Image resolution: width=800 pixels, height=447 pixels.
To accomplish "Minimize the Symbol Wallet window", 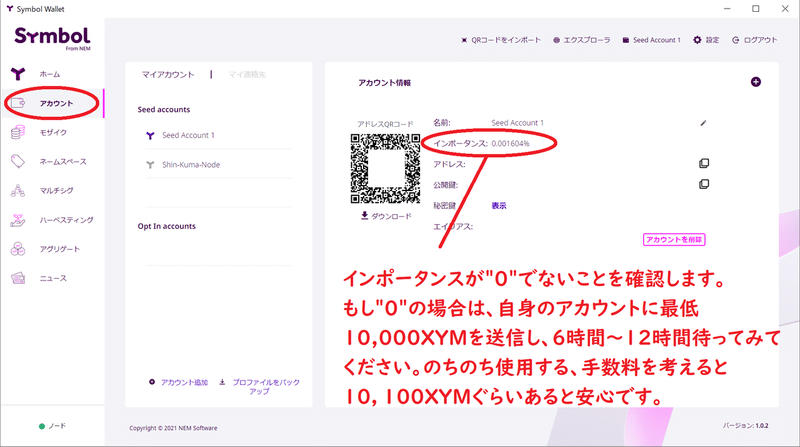I will pyautogui.click(x=727, y=9).
